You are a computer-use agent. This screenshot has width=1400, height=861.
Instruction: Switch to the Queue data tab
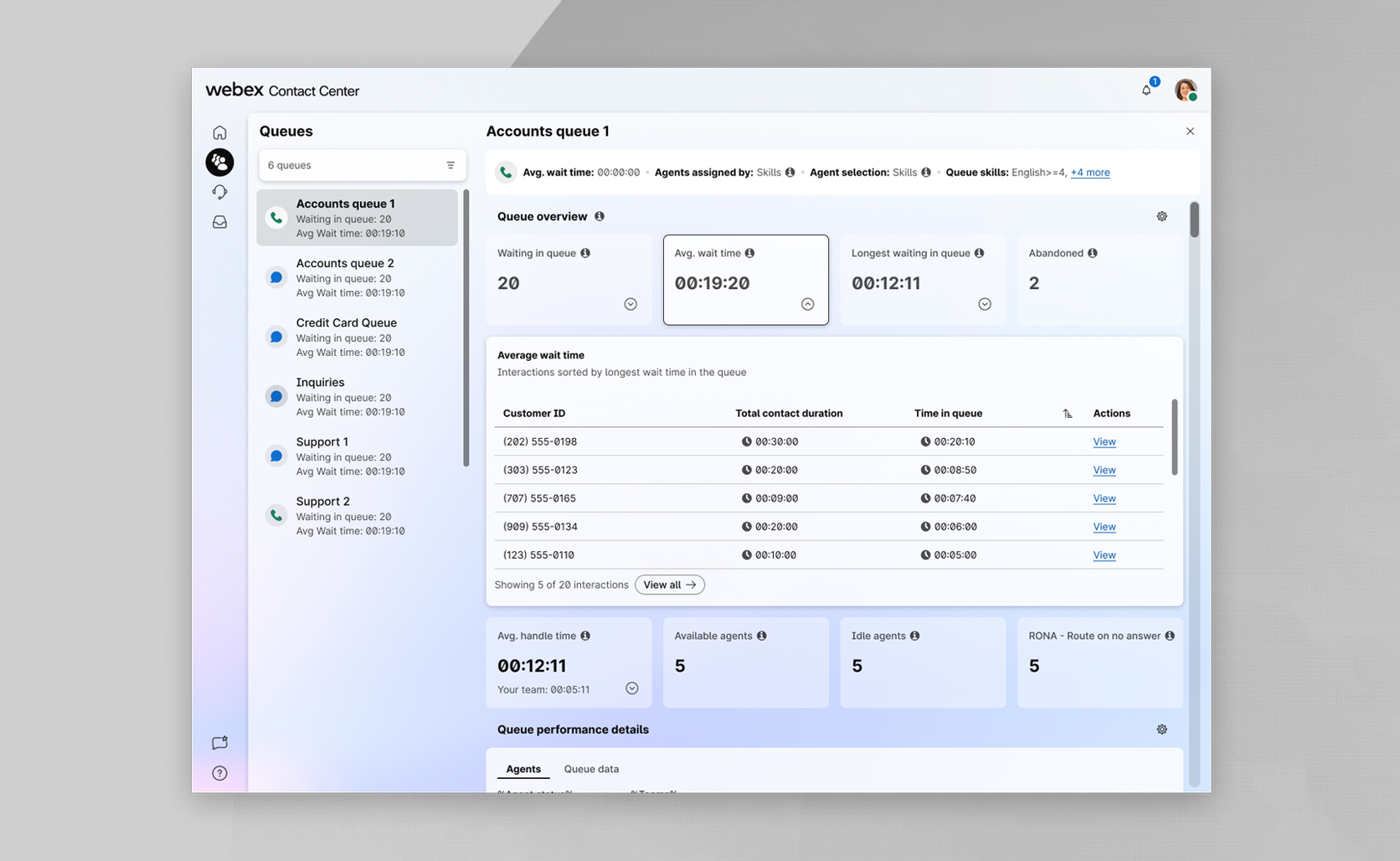(x=591, y=769)
